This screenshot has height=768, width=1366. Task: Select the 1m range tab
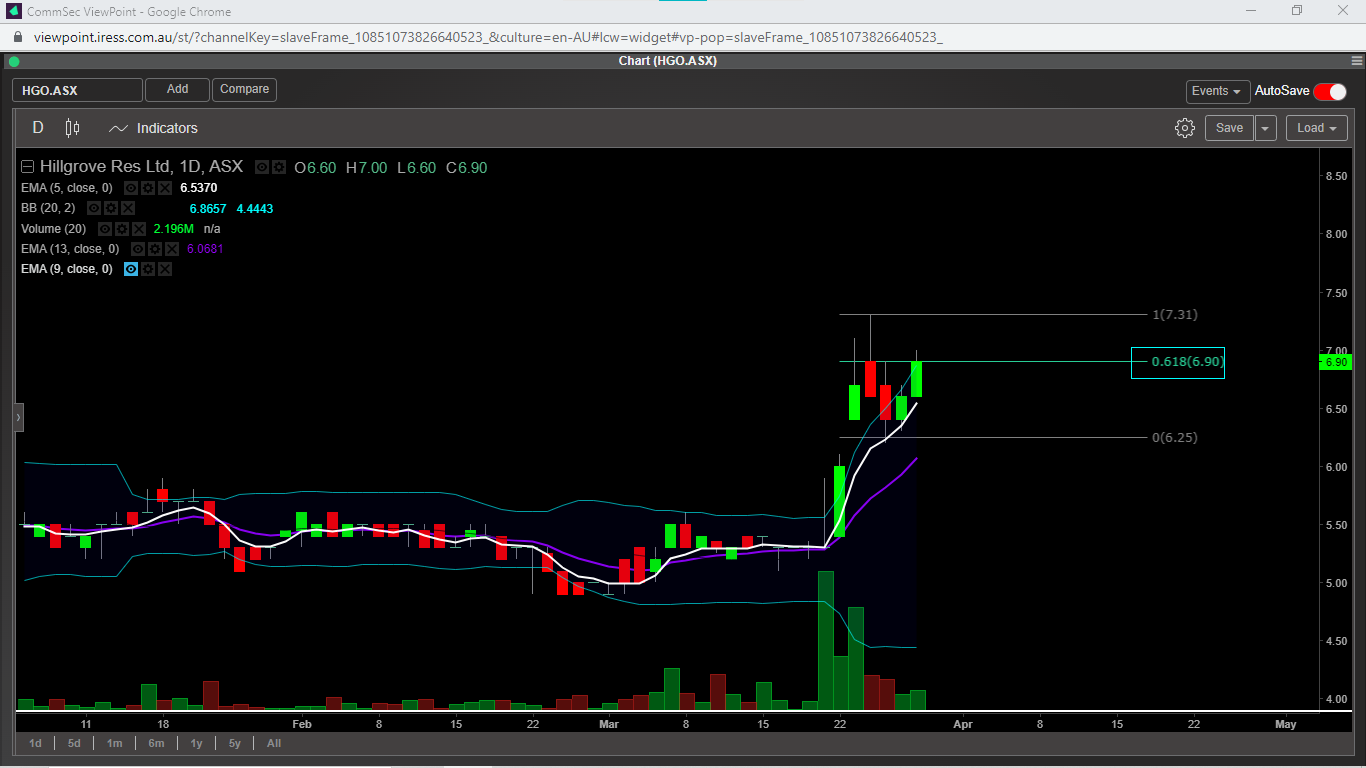114,743
